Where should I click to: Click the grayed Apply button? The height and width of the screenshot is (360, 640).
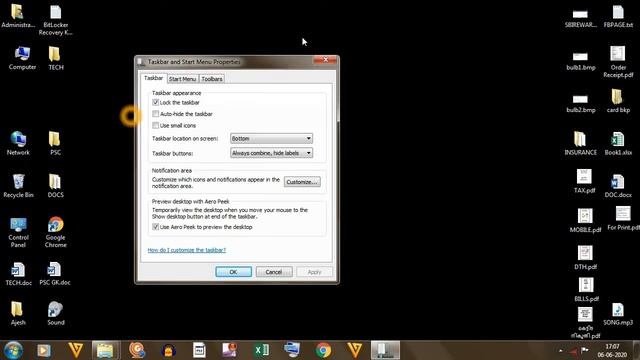314,272
